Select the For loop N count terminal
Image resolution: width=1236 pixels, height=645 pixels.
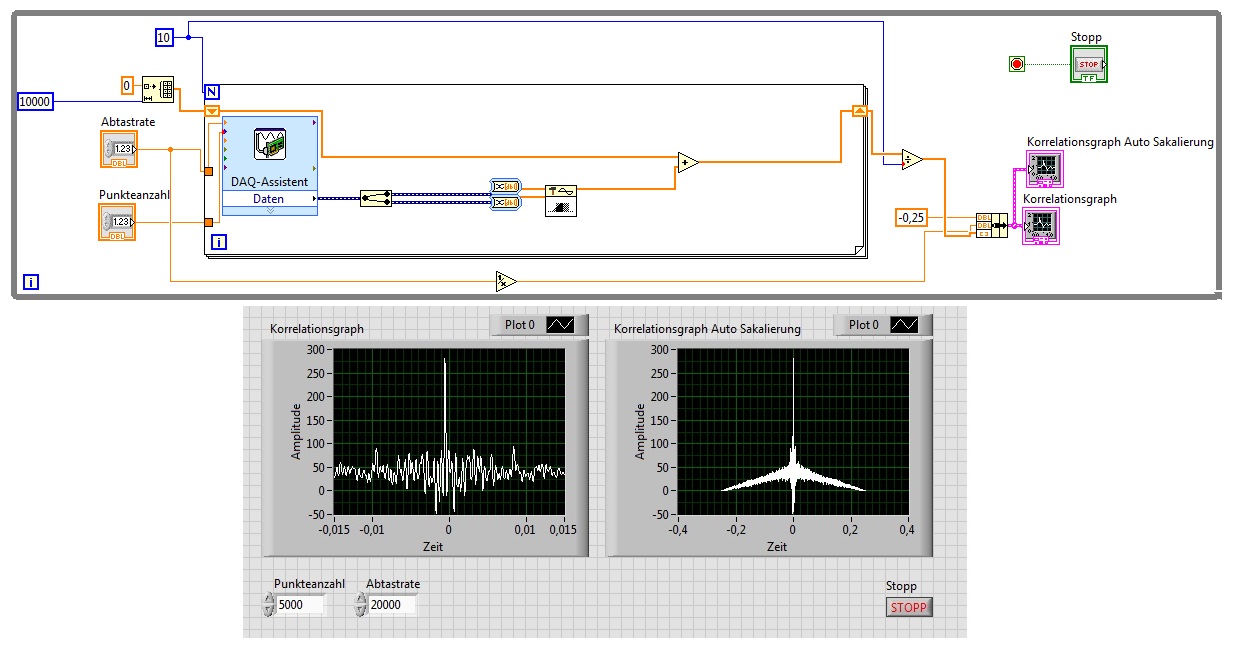click(x=212, y=92)
